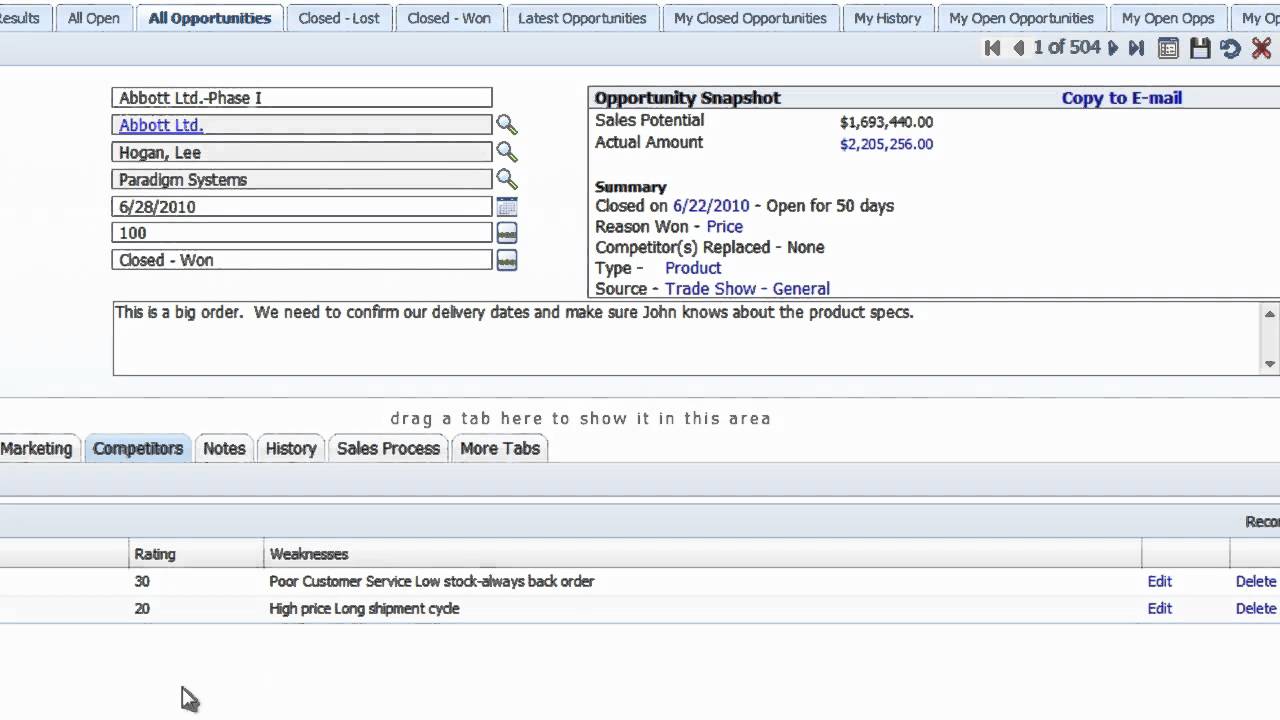Screen dimensions: 1280x720
Task: Switch to the All Open tab
Action: (x=94, y=18)
